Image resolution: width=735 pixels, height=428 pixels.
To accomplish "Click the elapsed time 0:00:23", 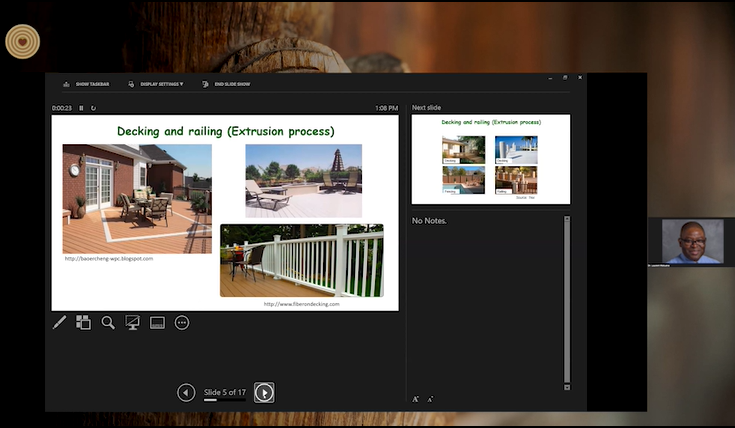I will tap(62, 108).
